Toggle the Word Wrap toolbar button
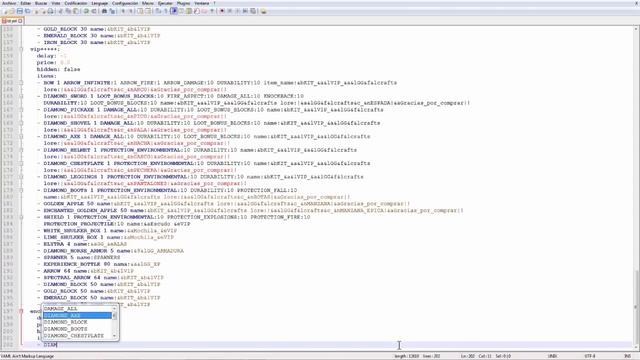The width and height of the screenshot is (640, 360). [158, 11]
